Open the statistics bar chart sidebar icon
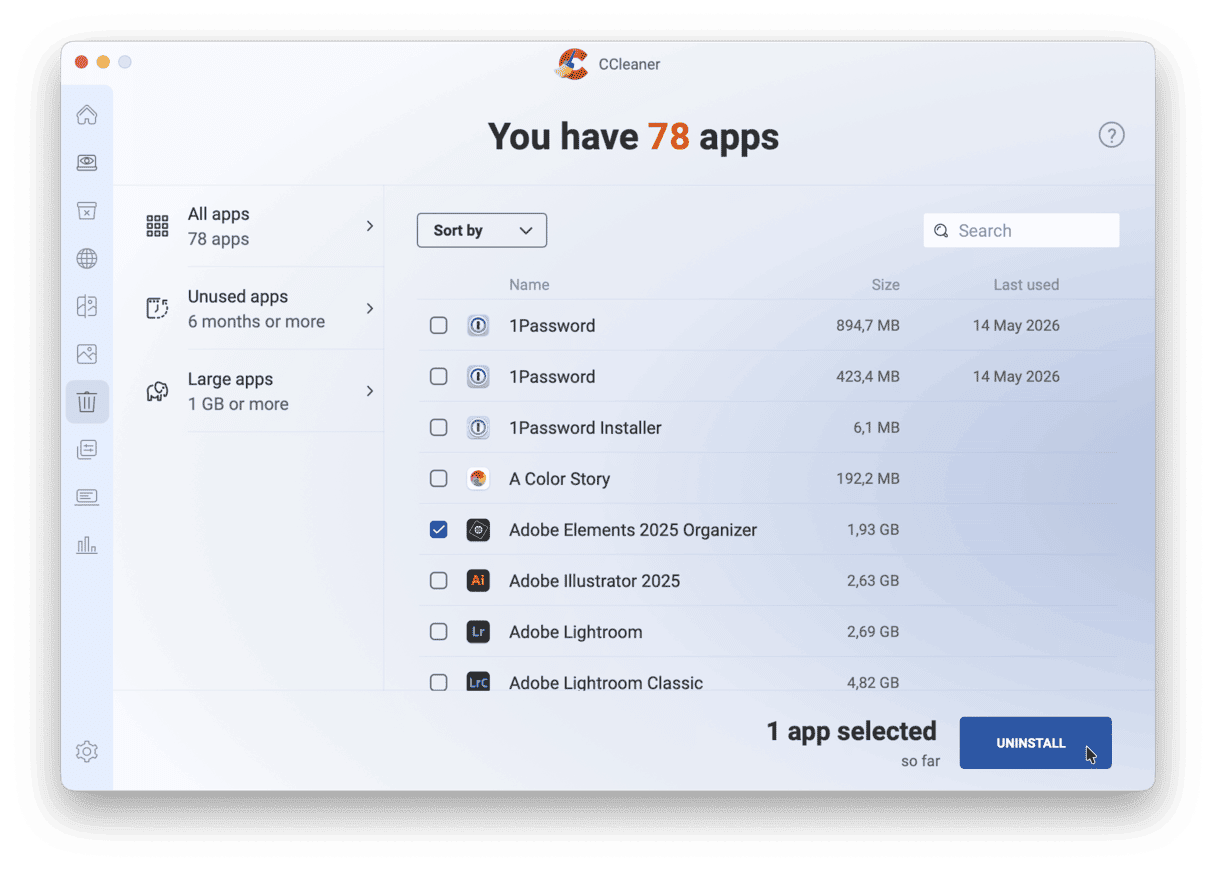This screenshot has width=1216, height=871. tap(87, 545)
